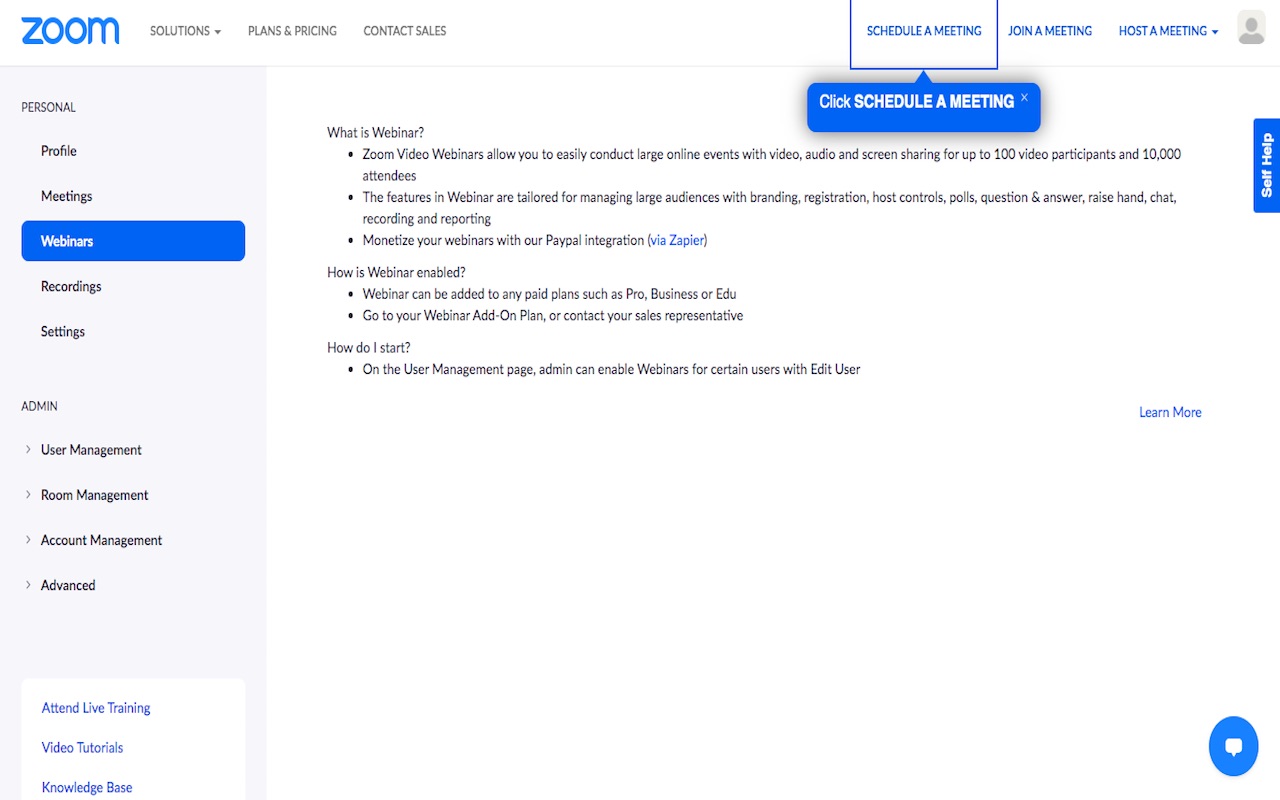This screenshot has height=800, width=1280.
Task: Click the 'How is Webinar enabled?' heading
Action: 396,272
